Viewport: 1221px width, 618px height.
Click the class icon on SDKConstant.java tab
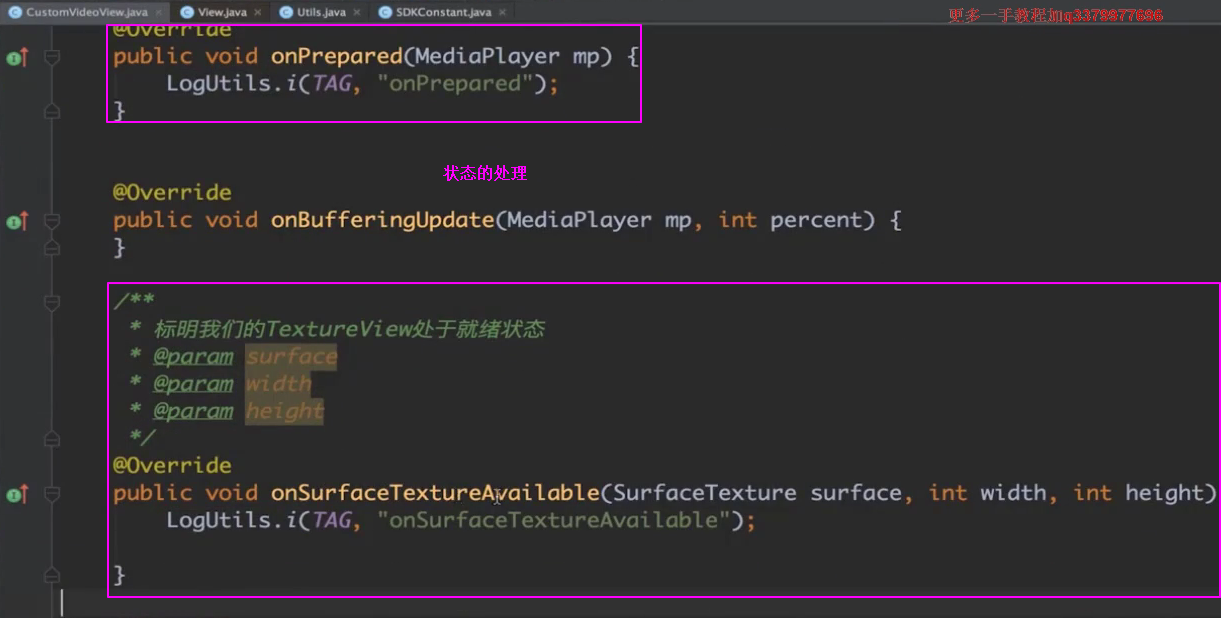(x=385, y=12)
